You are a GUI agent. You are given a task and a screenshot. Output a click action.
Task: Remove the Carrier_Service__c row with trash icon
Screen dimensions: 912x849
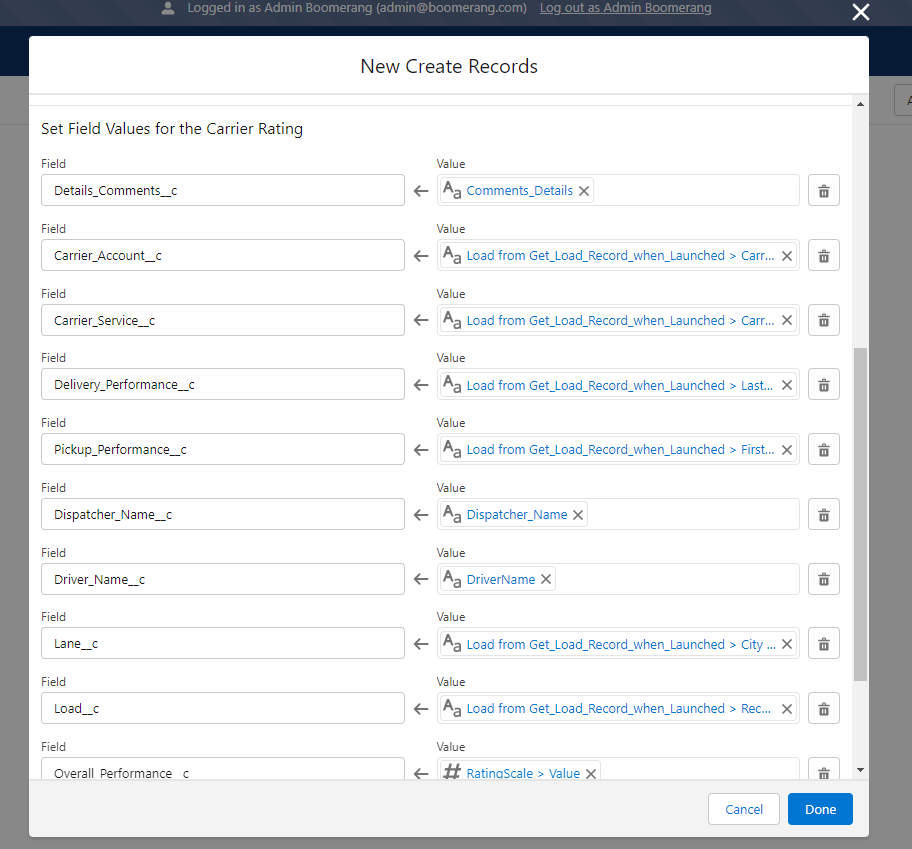click(x=823, y=321)
